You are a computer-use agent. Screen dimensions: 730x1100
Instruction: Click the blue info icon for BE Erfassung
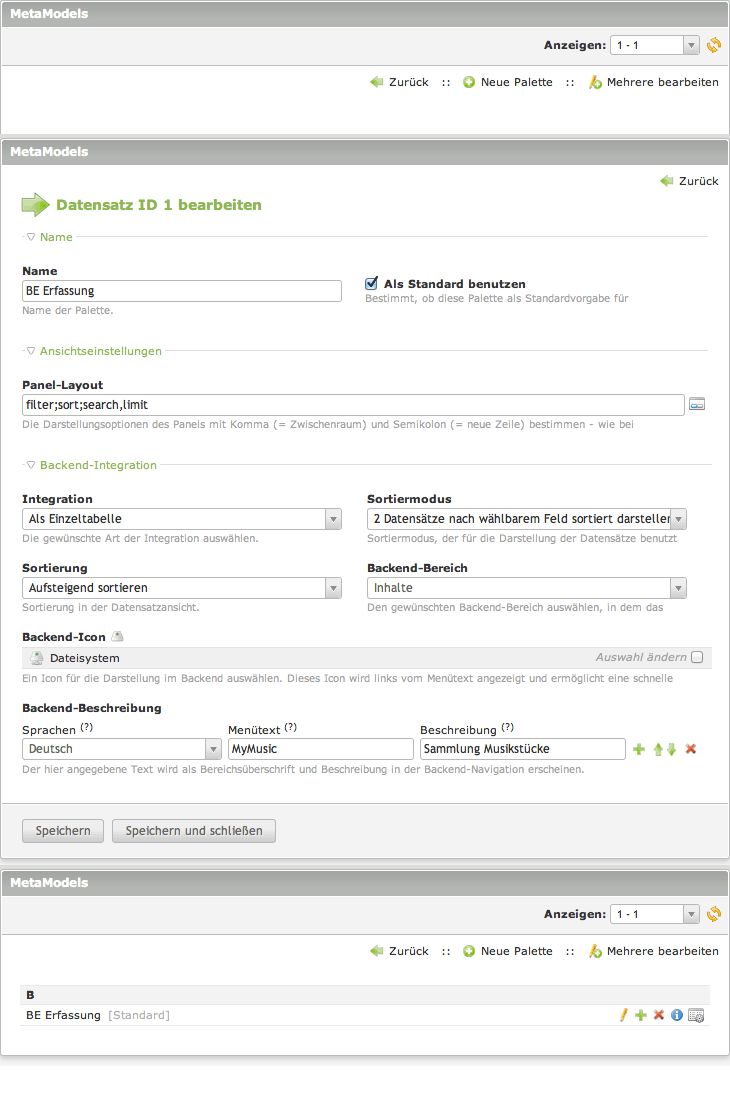point(677,1015)
